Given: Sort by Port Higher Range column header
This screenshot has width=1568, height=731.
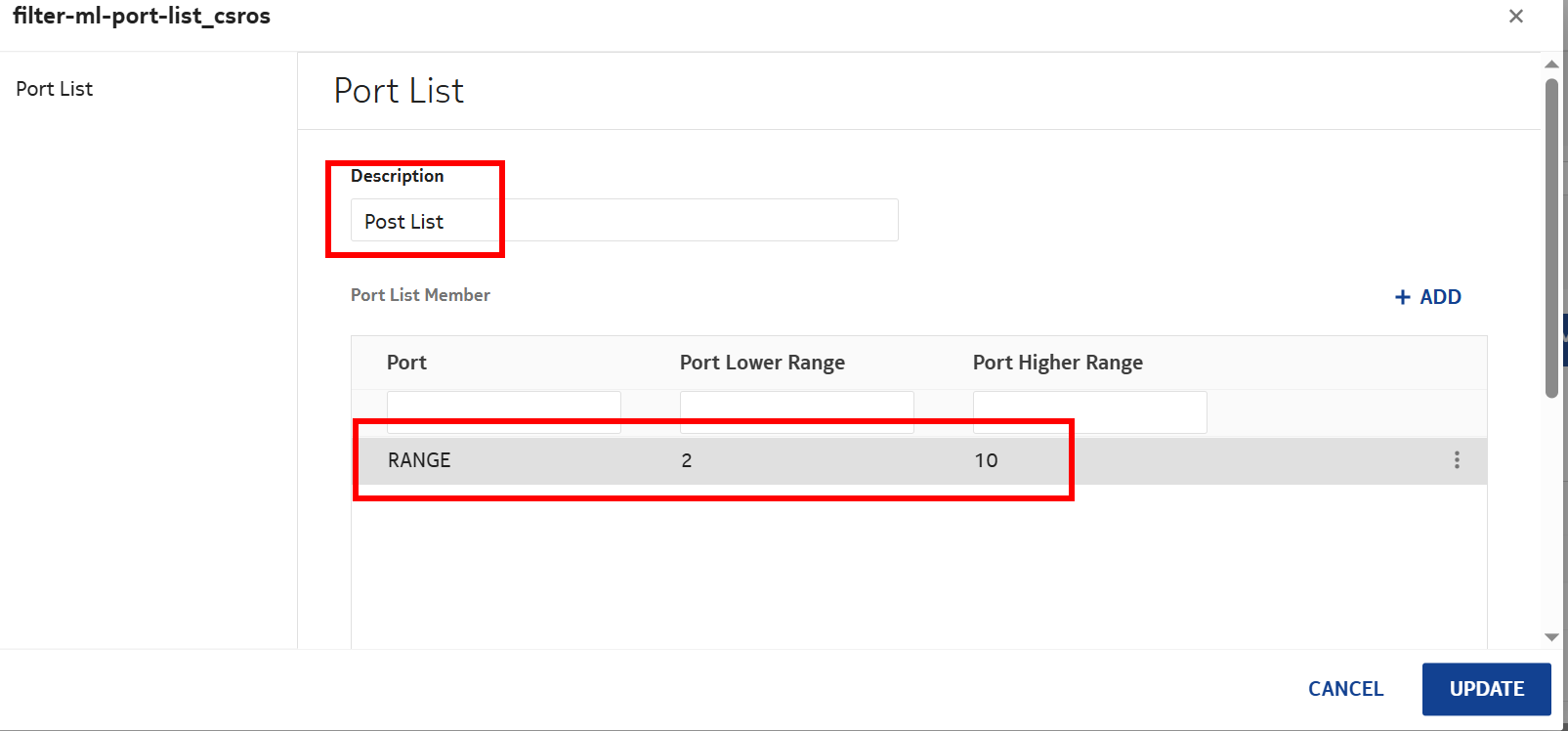Looking at the screenshot, I should coord(1057,363).
